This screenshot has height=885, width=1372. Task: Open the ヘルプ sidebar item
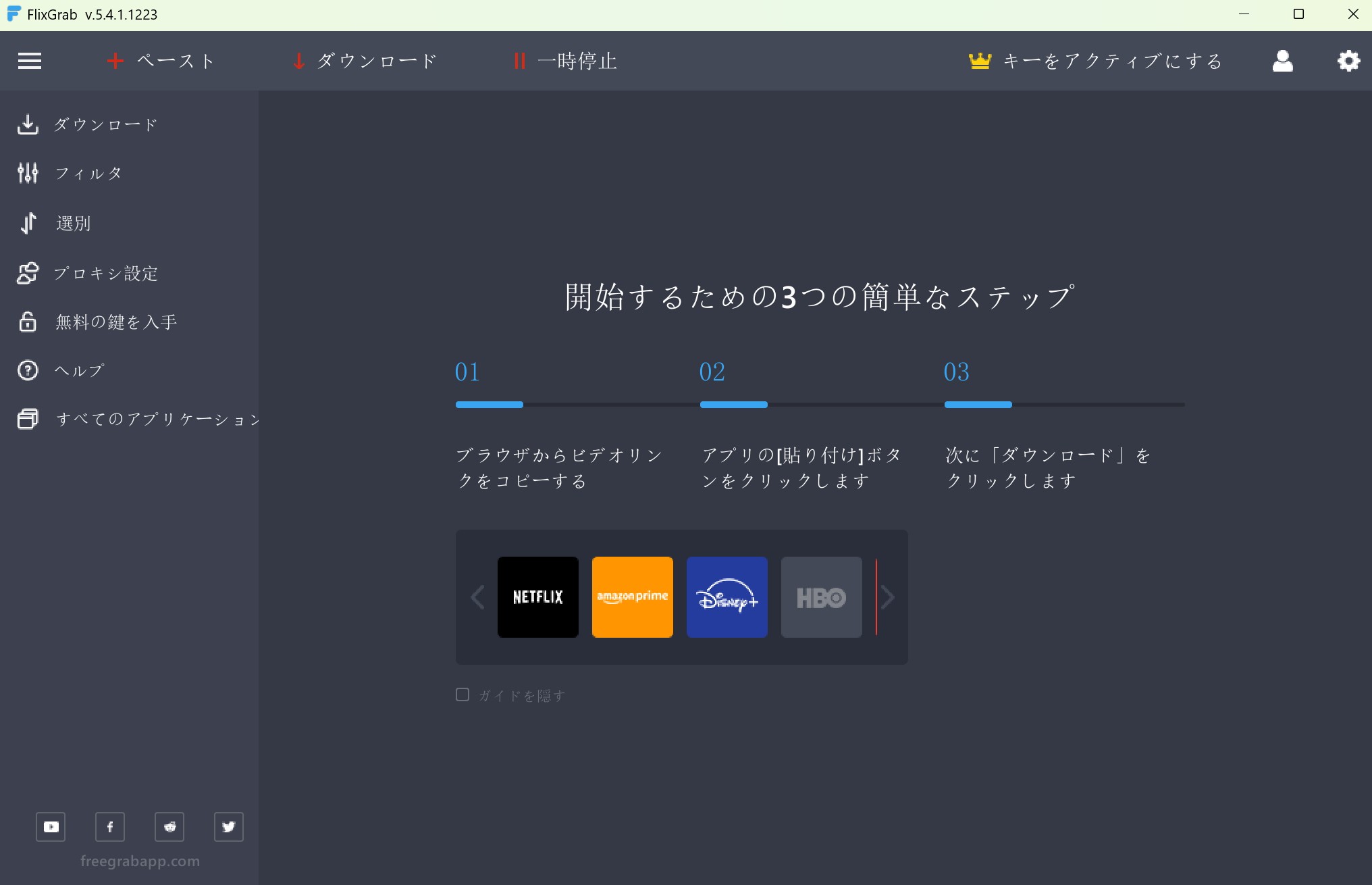coord(80,370)
